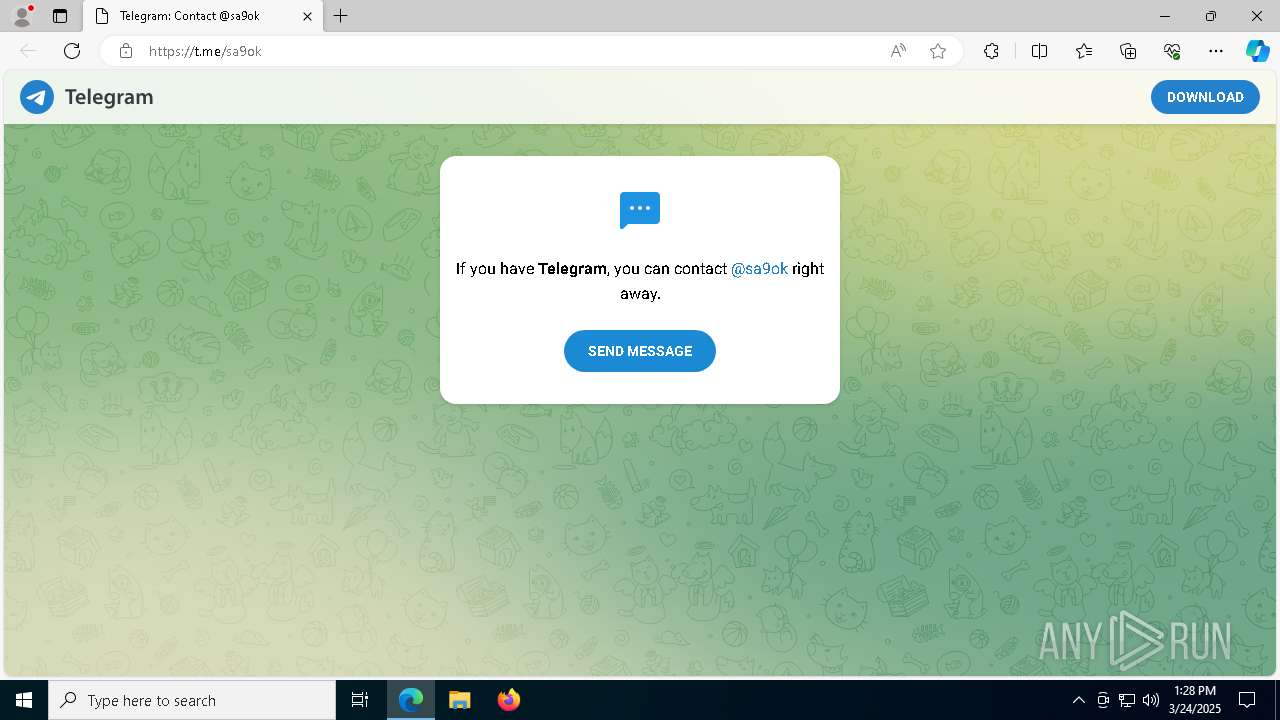The height and width of the screenshot is (720, 1280).
Task: Open the Favorites list
Action: [1084, 51]
